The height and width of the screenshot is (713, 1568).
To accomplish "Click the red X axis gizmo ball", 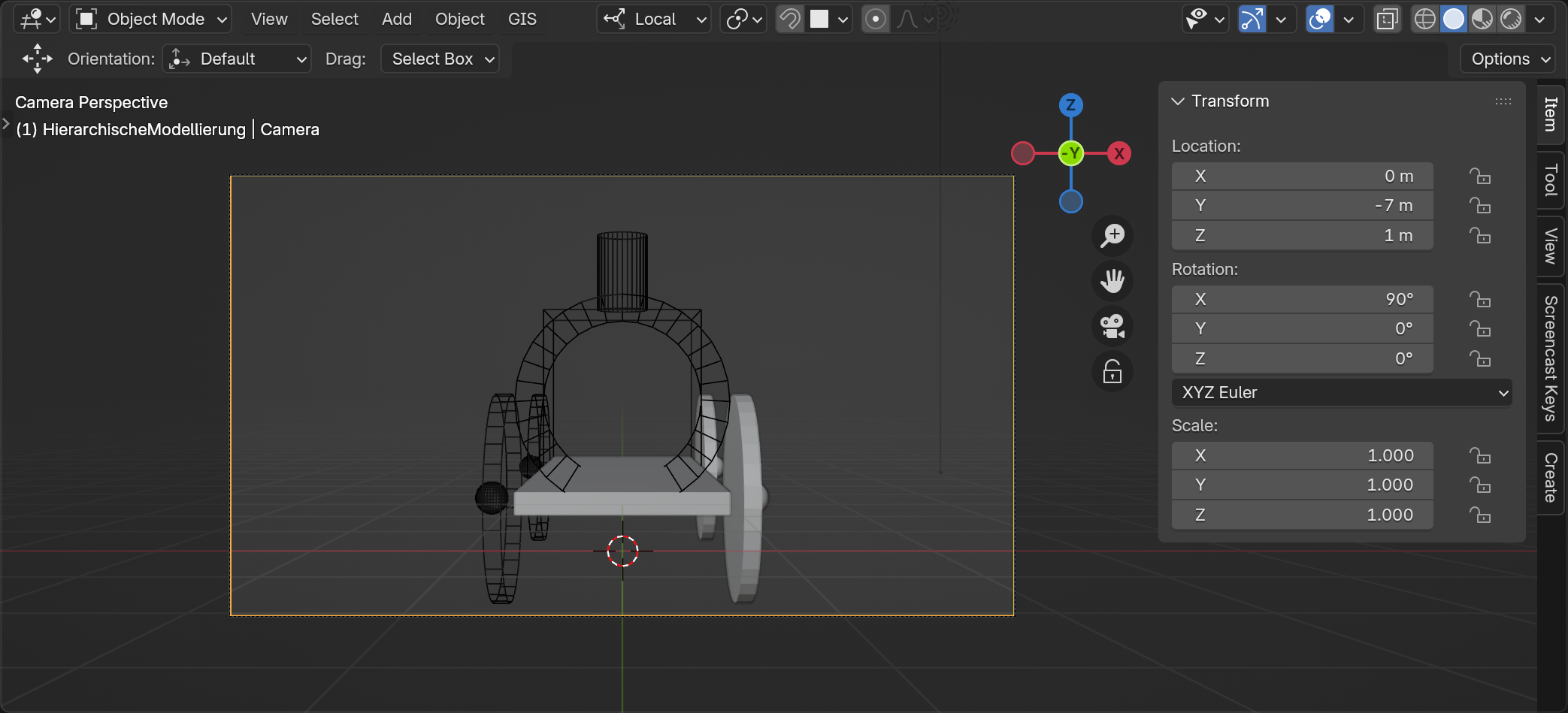I will (x=1118, y=153).
